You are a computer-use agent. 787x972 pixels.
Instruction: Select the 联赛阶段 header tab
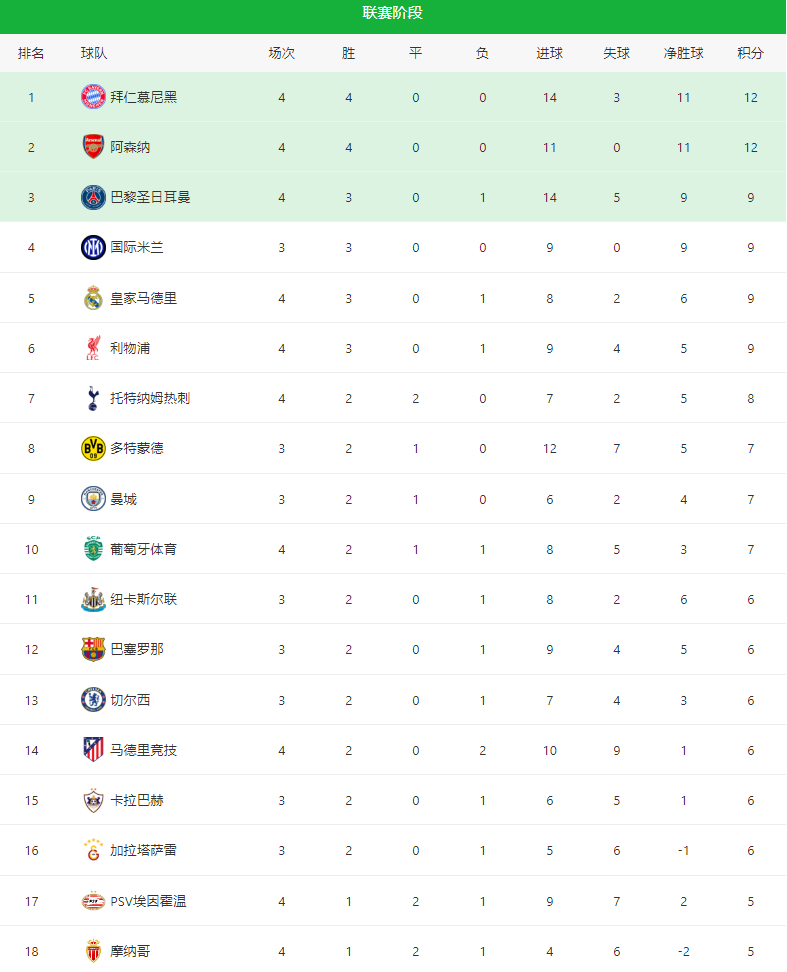(393, 13)
